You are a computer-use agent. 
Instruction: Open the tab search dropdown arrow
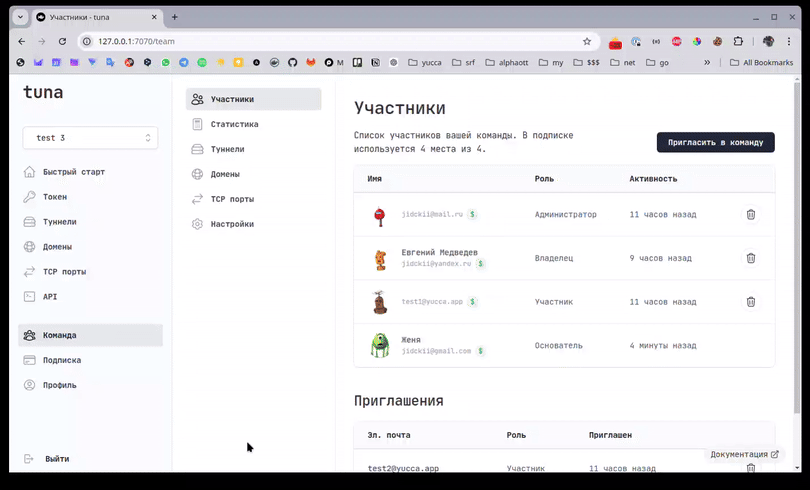click(x=20, y=17)
